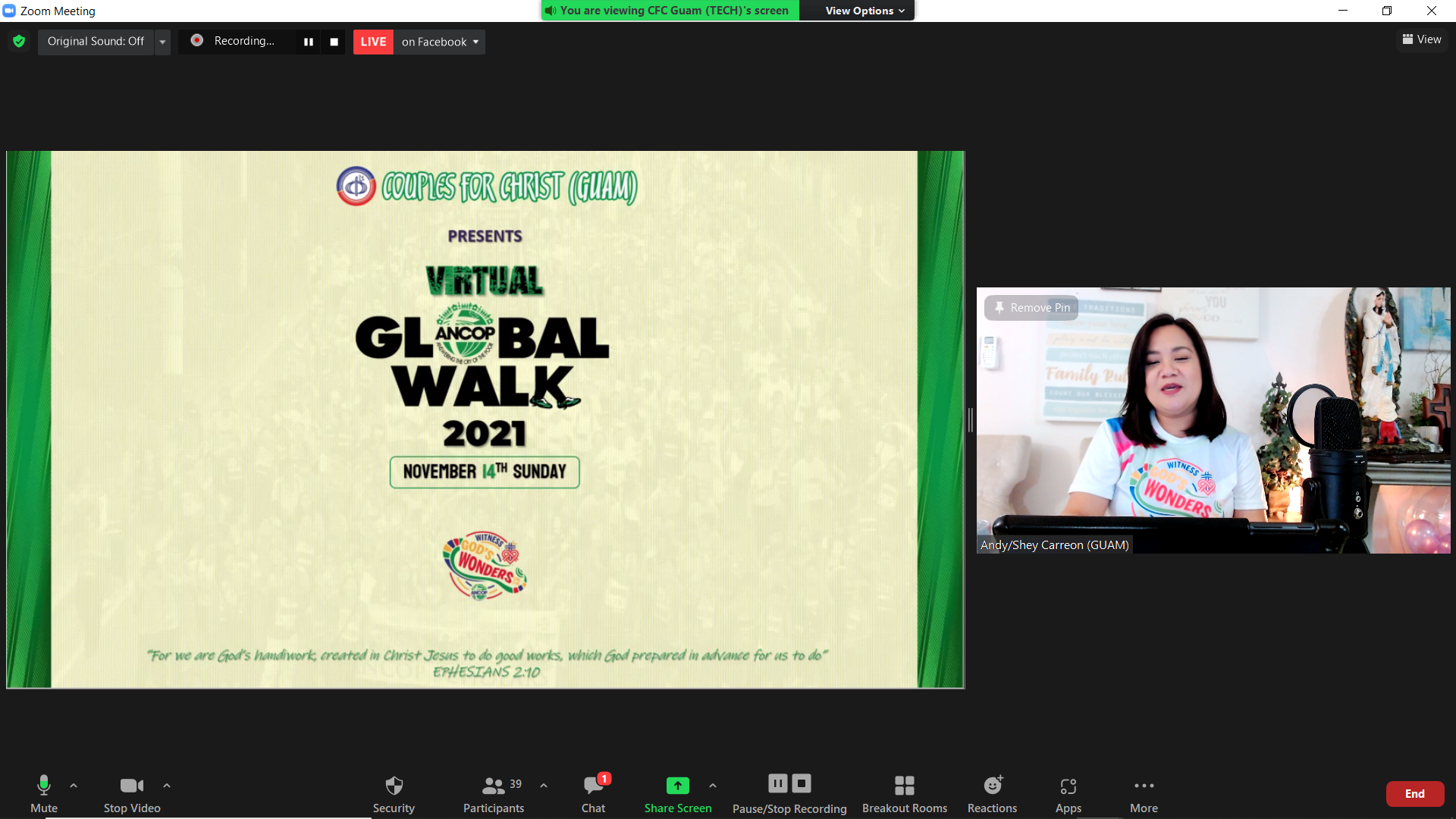Pause recording in bottom toolbar

pos(778,783)
